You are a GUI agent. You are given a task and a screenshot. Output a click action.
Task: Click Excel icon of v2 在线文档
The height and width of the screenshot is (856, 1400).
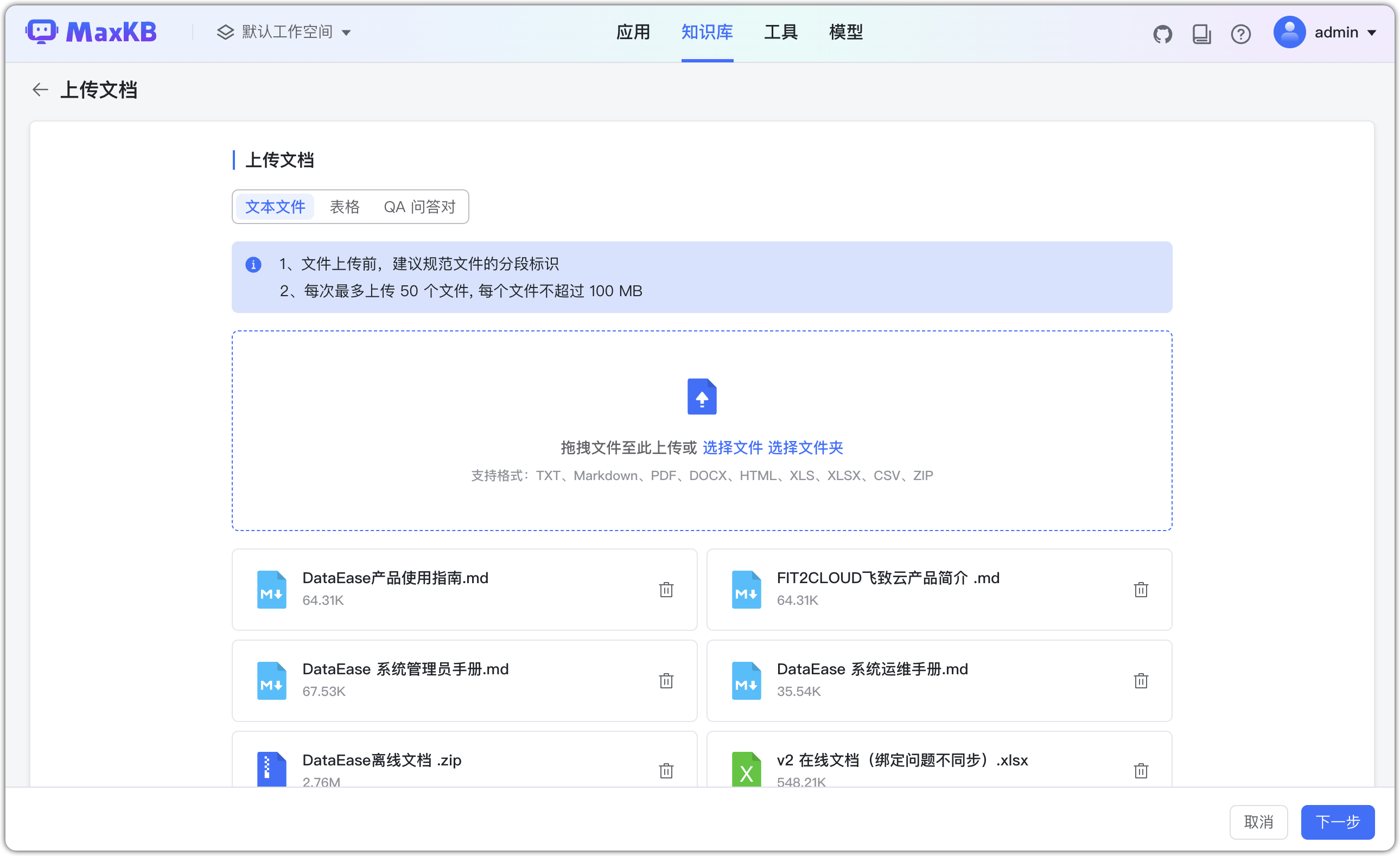coord(746,769)
